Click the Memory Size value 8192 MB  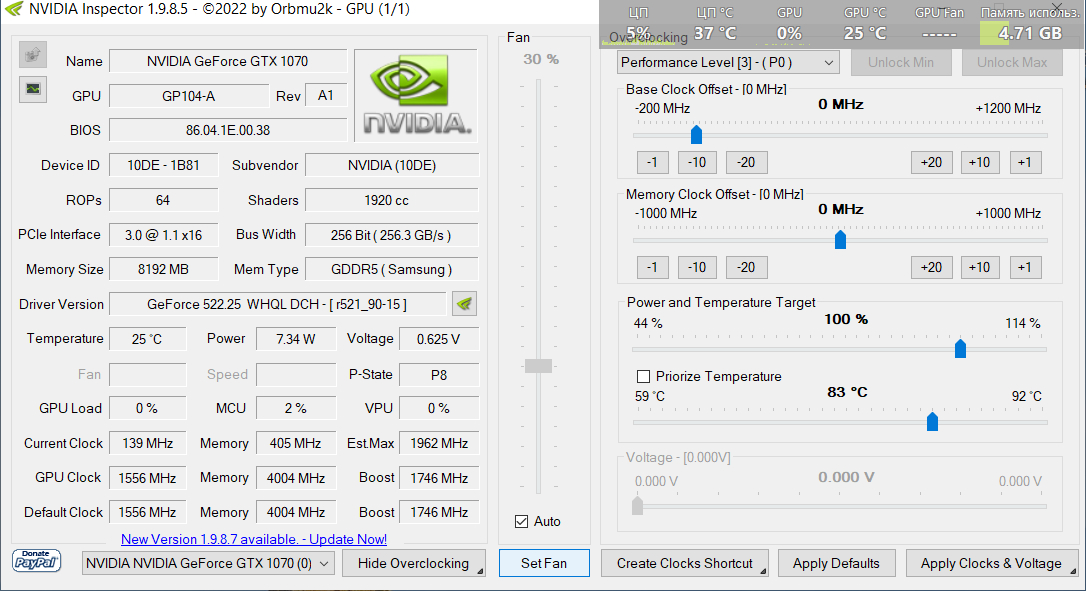(x=163, y=270)
